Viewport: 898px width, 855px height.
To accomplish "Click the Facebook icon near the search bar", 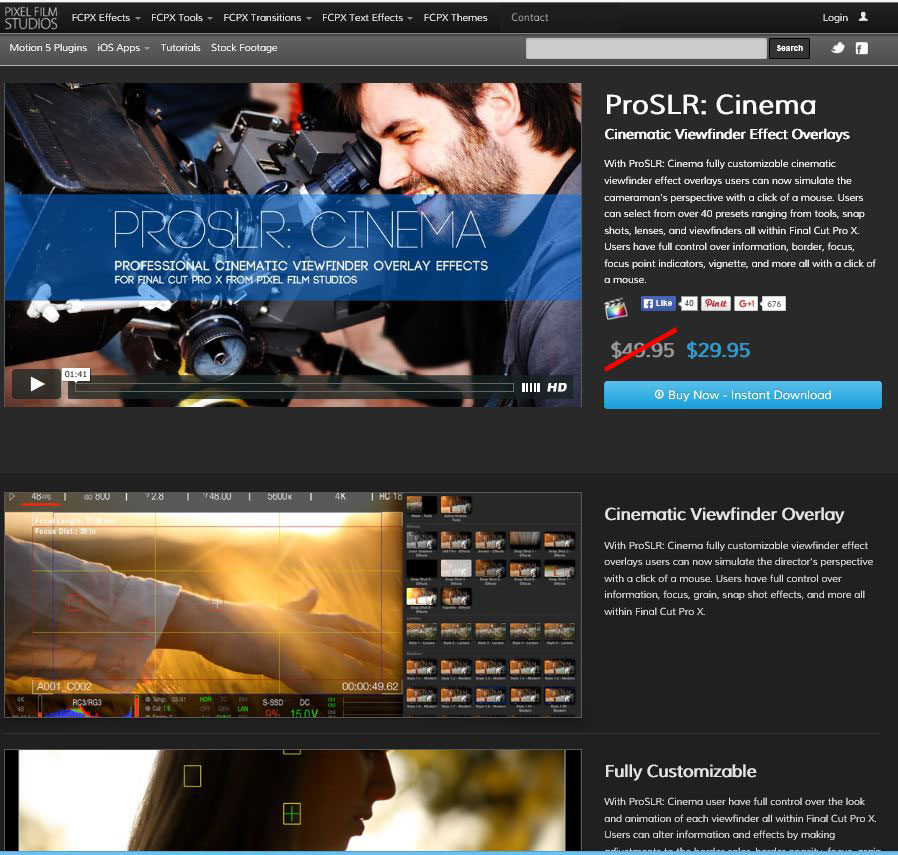I will (861, 48).
